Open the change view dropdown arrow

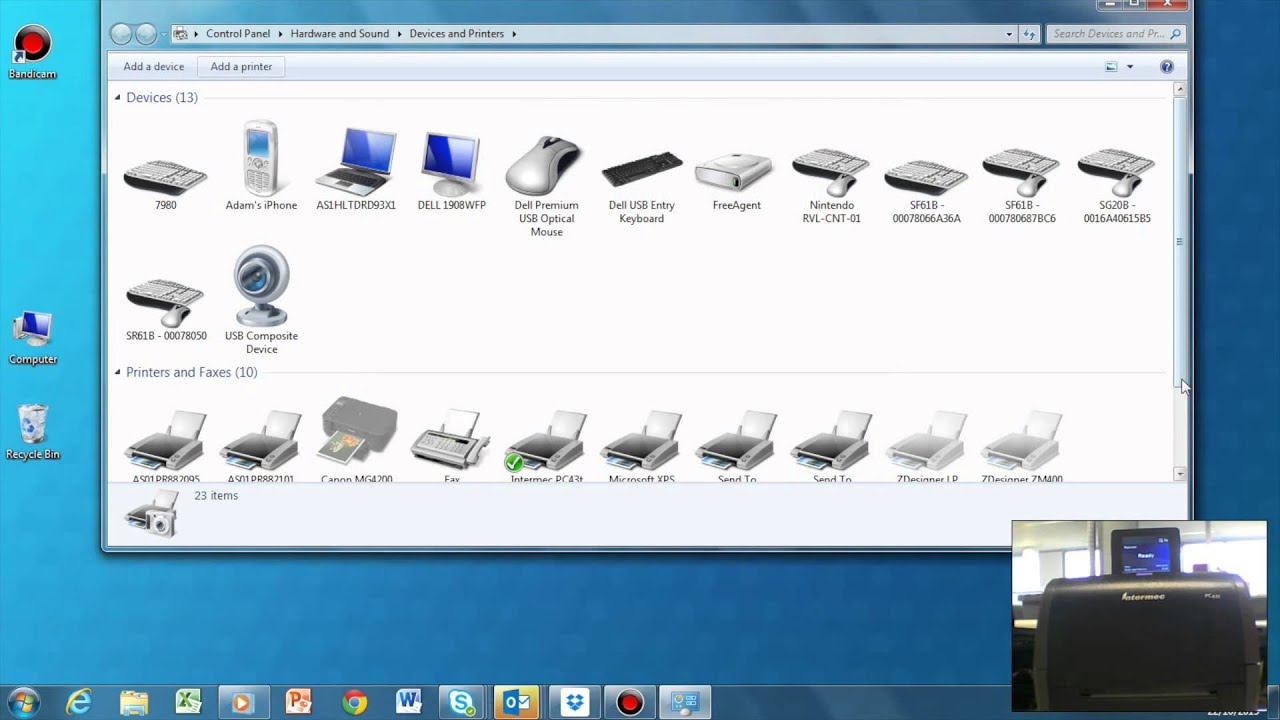pyautogui.click(x=1130, y=67)
